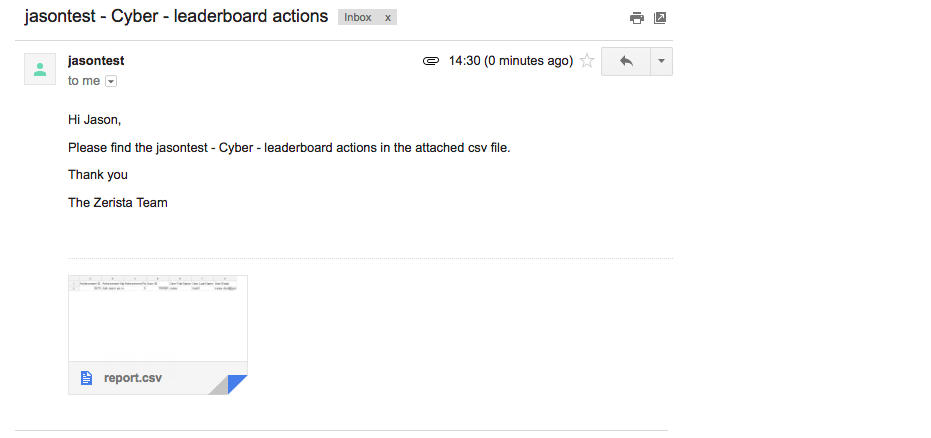This screenshot has width=931, height=438.
Task: Click the paperclip attachment icon
Action: tap(430, 61)
